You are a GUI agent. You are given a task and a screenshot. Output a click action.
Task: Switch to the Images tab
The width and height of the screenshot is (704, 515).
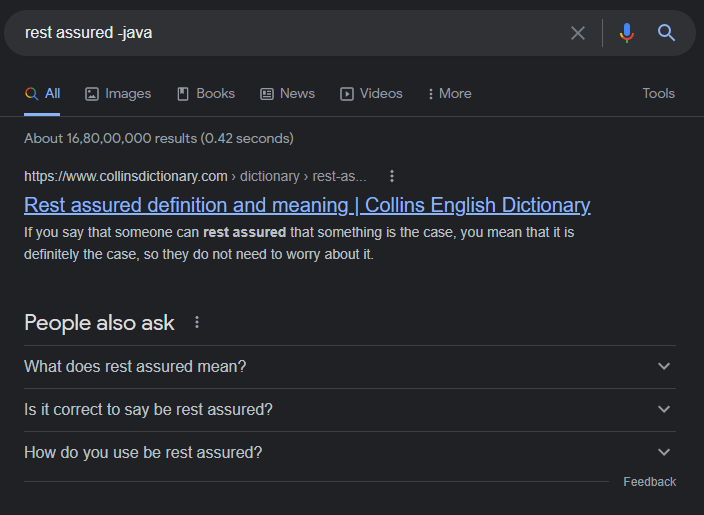pyautogui.click(x=118, y=94)
